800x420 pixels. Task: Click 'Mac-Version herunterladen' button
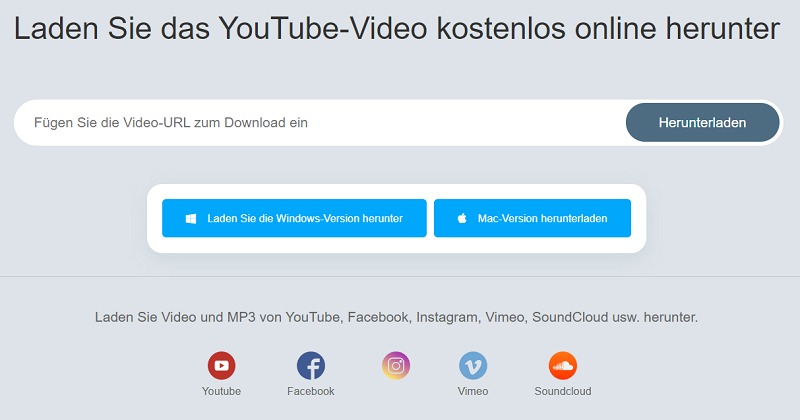point(532,218)
